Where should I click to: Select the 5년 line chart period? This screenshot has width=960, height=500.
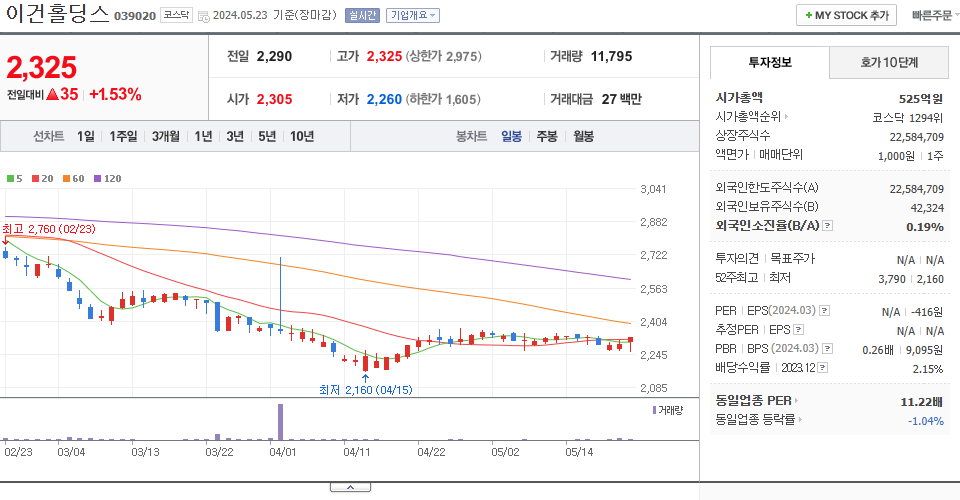point(267,136)
